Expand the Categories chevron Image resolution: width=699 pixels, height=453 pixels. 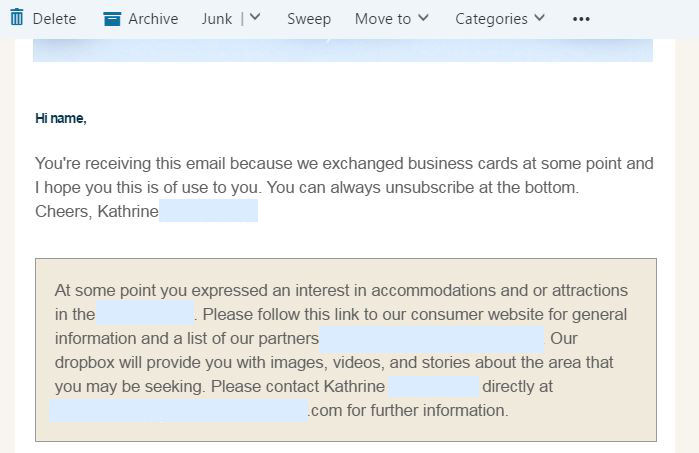click(540, 18)
